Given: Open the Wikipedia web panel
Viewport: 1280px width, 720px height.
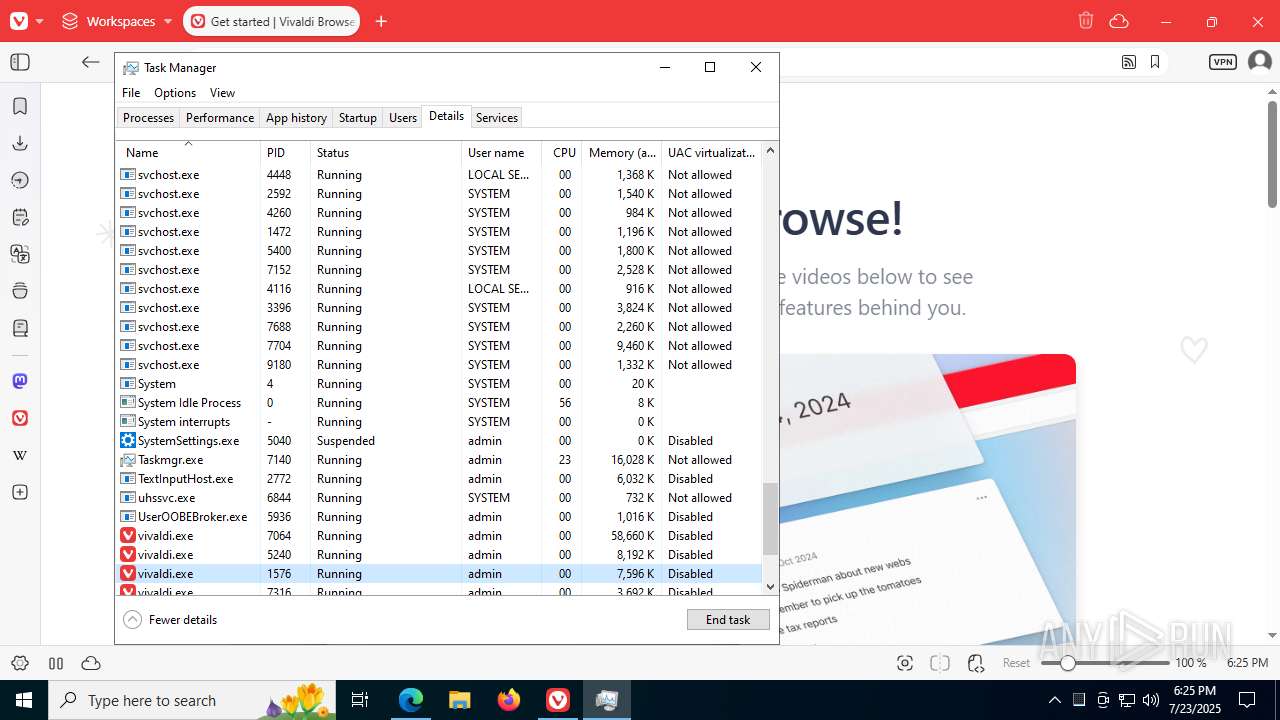Looking at the screenshot, I should [20, 455].
